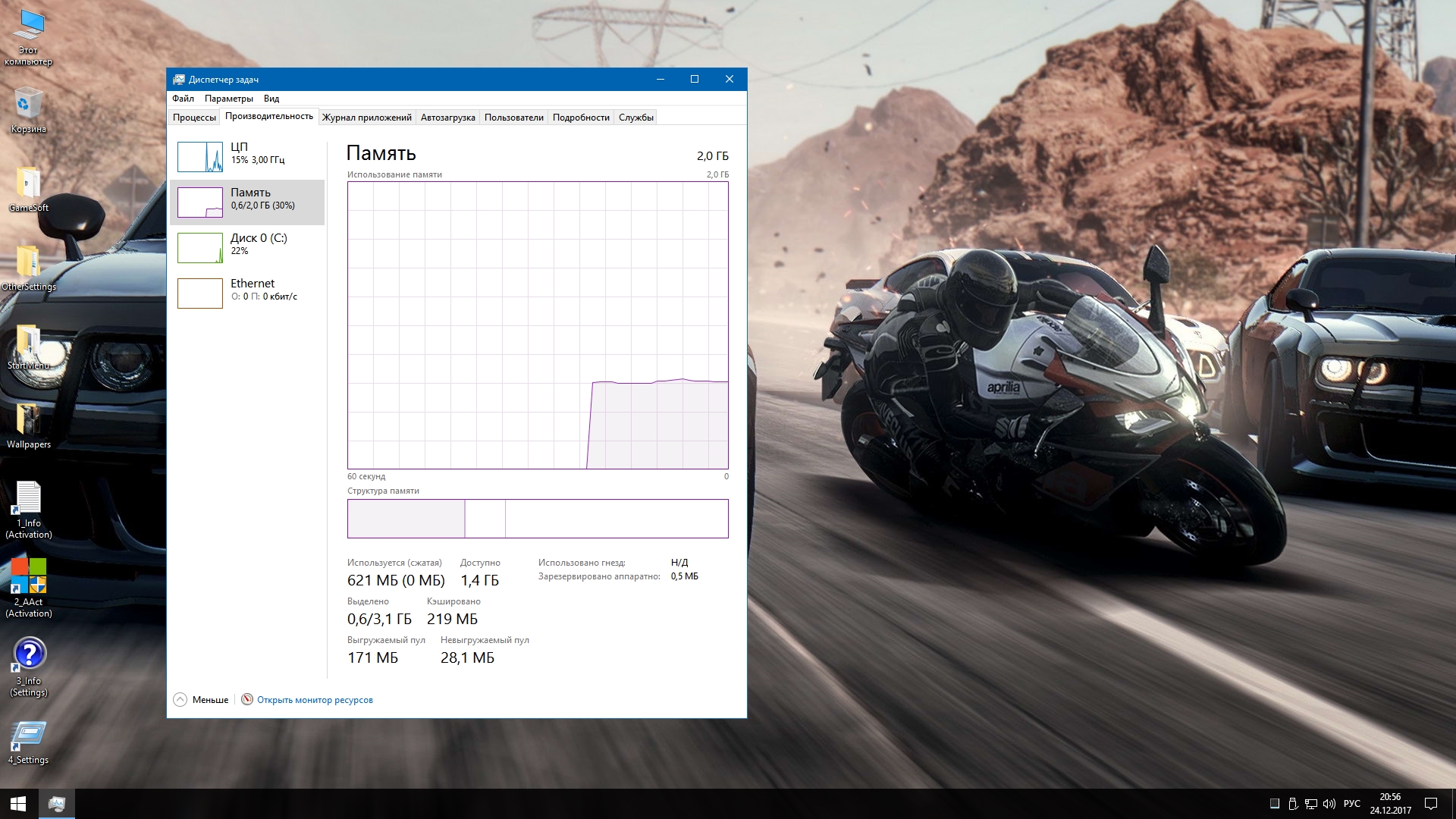Image resolution: width=1456 pixels, height=819 pixels.
Task: Collapse view with Меньше arrow icon
Action: [x=180, y=700]
